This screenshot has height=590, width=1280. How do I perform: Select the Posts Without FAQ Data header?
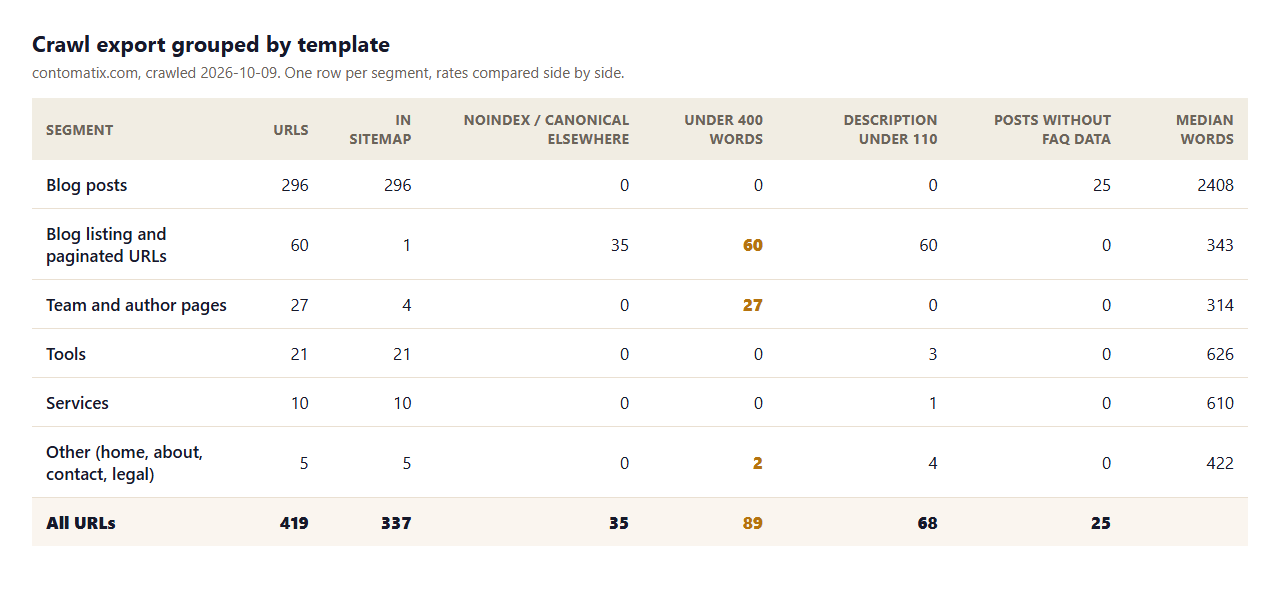coord(1052,130)
